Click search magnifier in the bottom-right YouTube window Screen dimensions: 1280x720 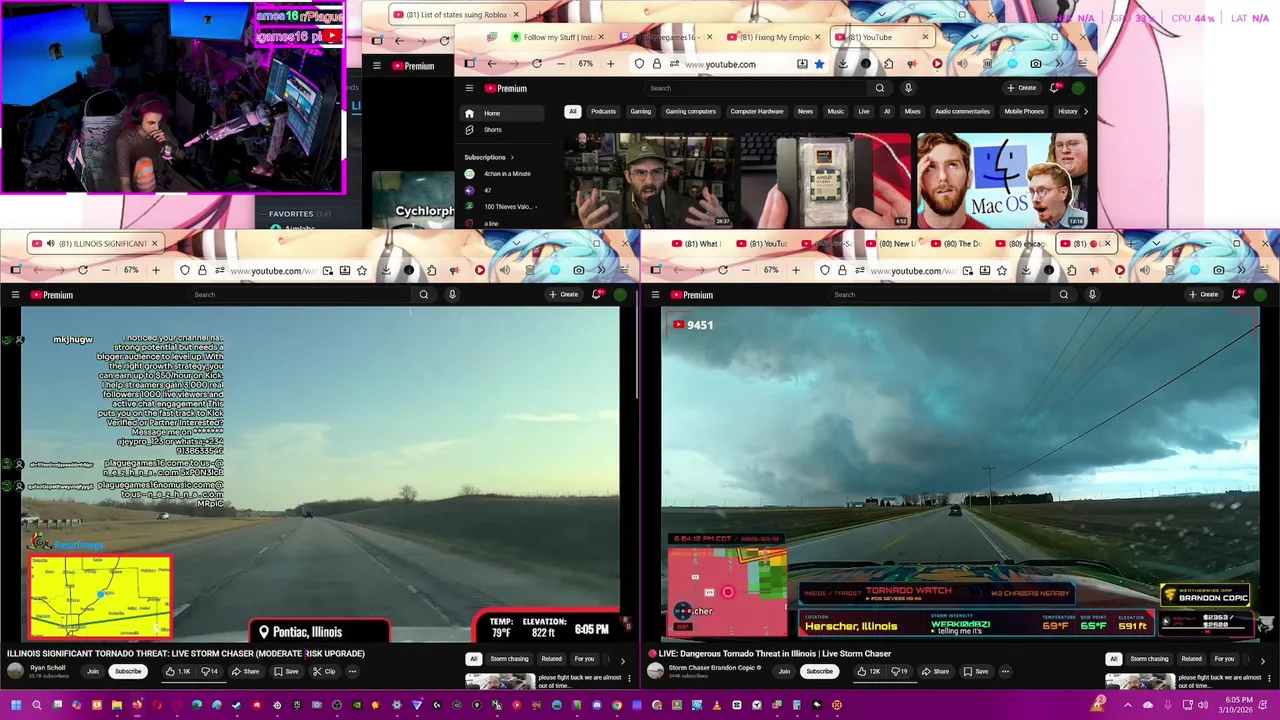[x=1064, y=295]
